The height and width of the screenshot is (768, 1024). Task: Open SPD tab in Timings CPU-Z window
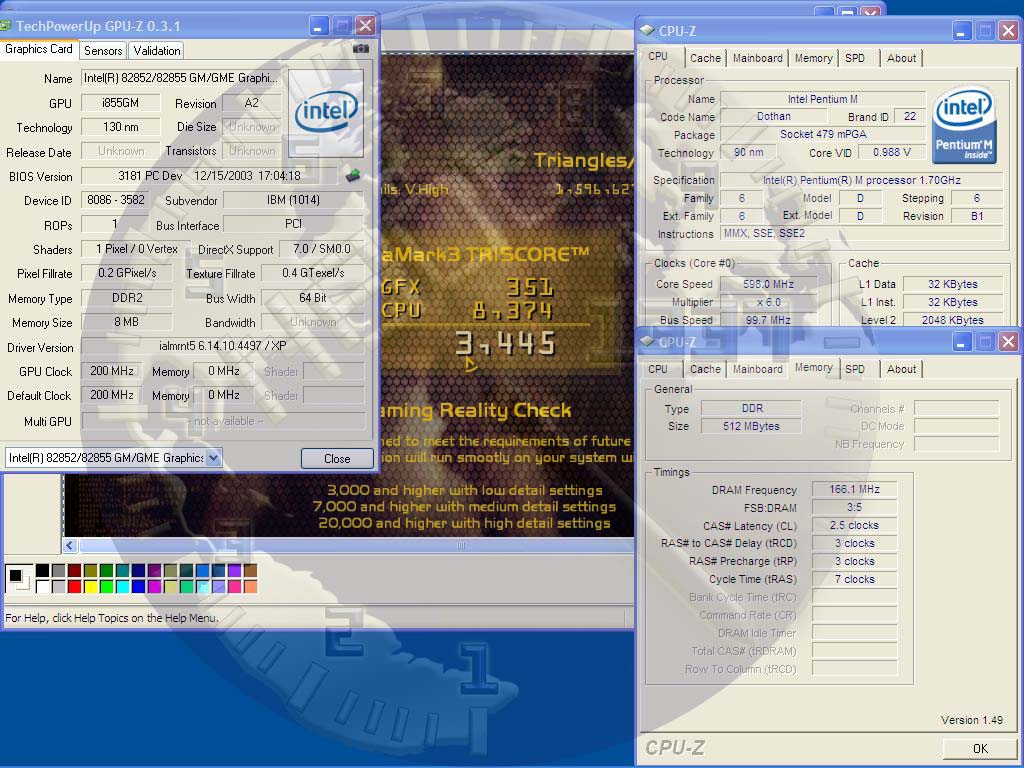855,369
